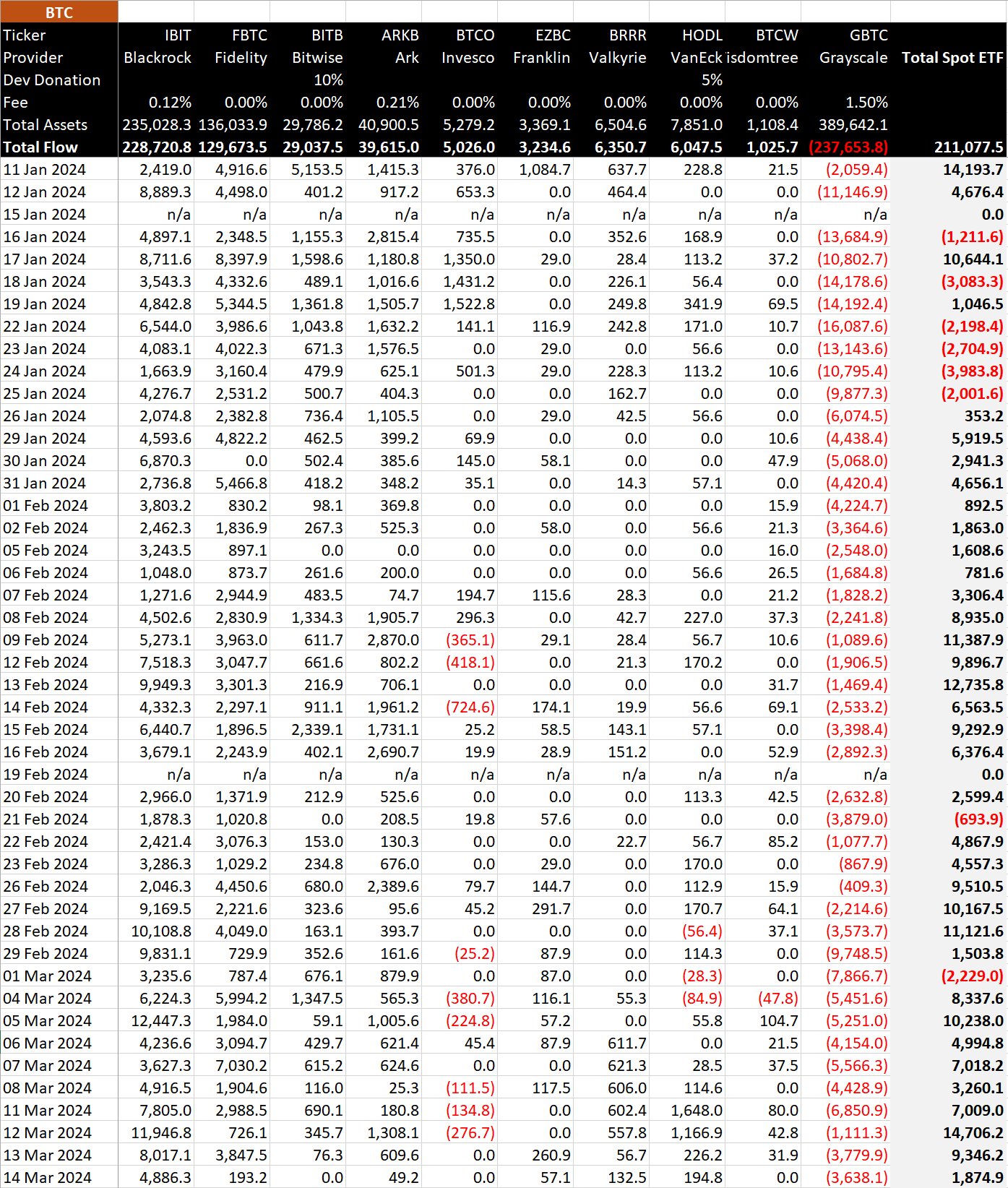Click the Ticker row label
The height and width of the screenshot is (1188, 1008).
(x=24, y=35)
